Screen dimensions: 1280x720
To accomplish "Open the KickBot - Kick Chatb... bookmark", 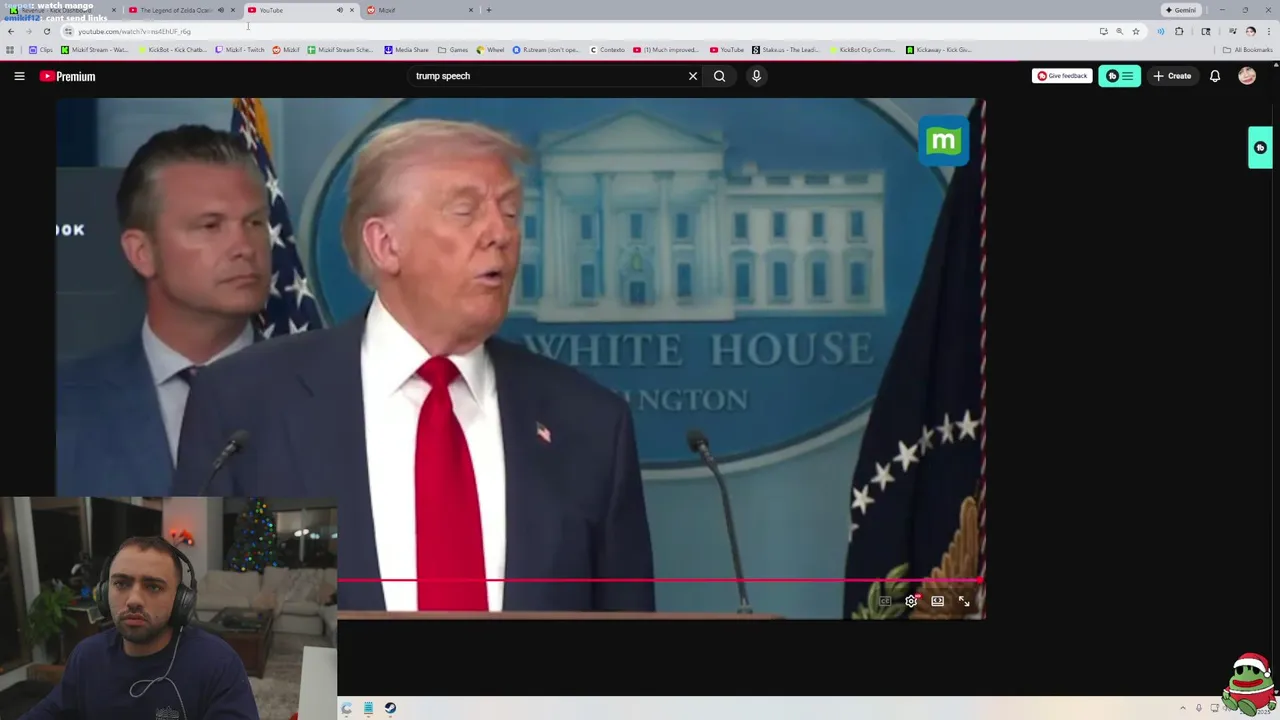I will pyautogui.click(x=172, y=50).
